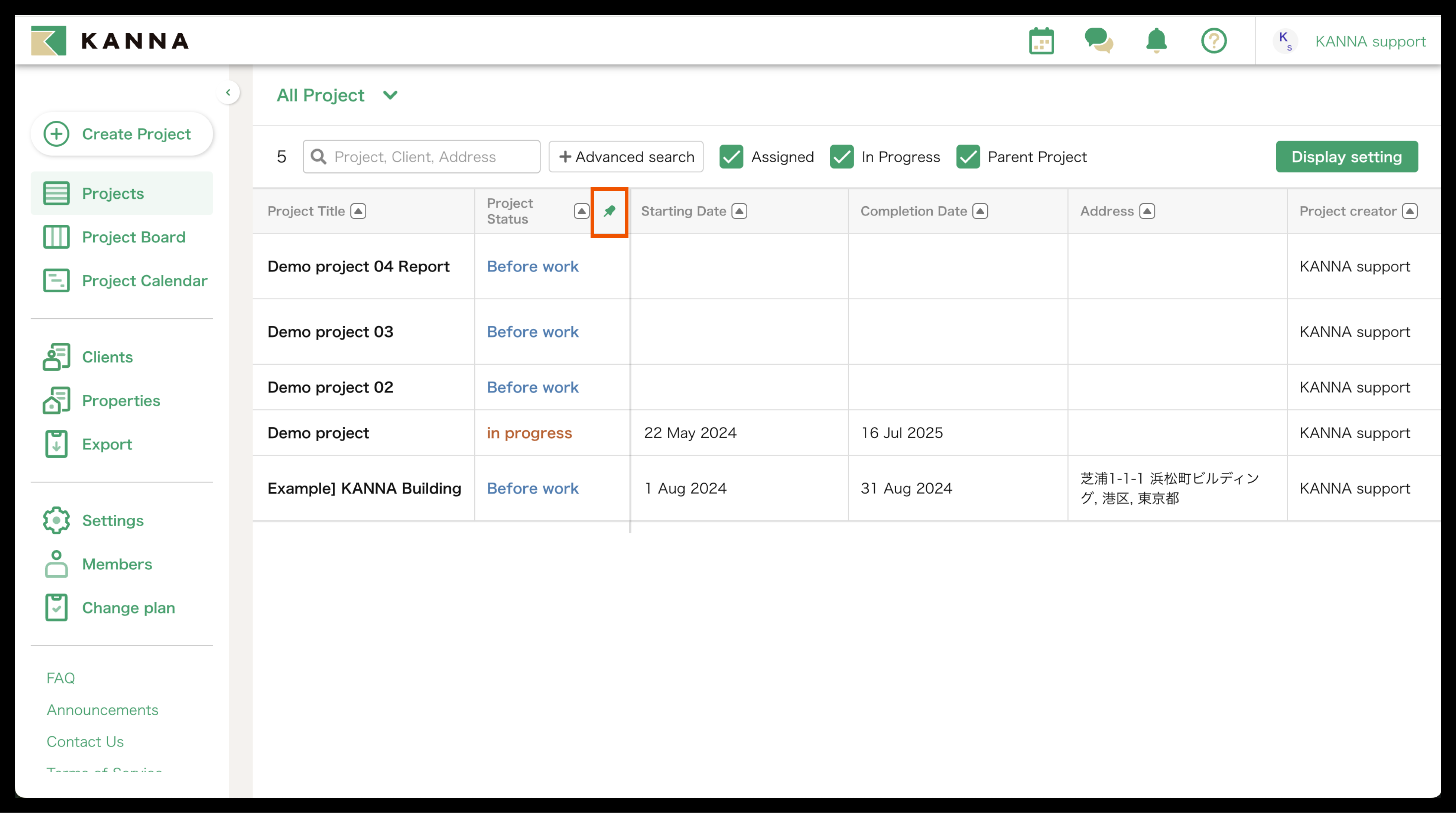Open the calendar icon in top bar
This screenshot has height=813, width=1456.
[x=1041, y=41]
